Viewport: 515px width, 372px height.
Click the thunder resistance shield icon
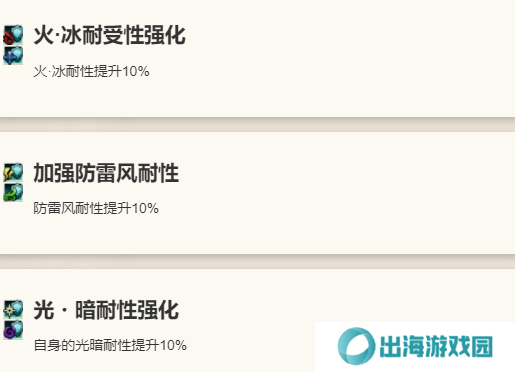(13, 172)
